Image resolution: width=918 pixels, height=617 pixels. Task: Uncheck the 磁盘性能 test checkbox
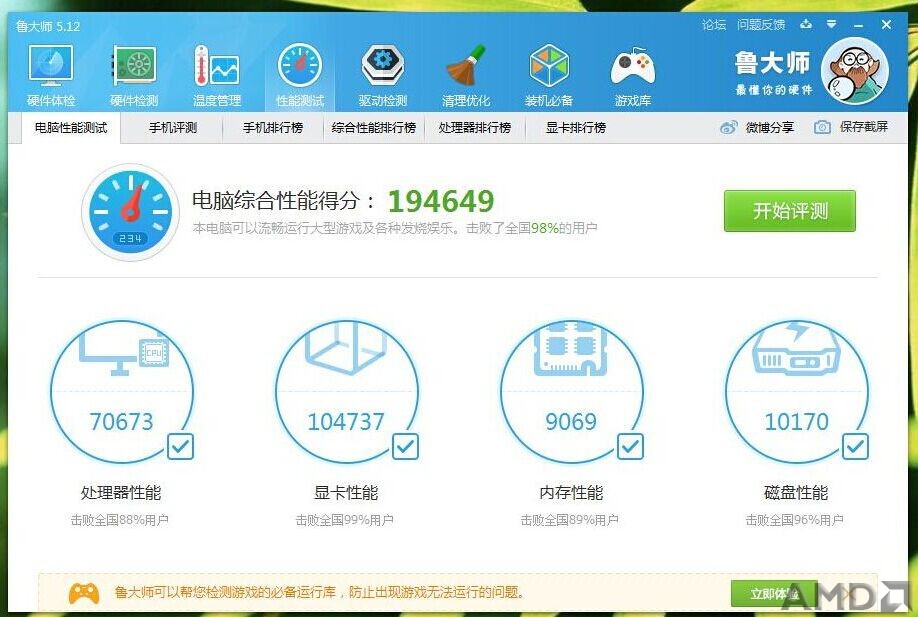pyautogui.click(x=855, y=447)
